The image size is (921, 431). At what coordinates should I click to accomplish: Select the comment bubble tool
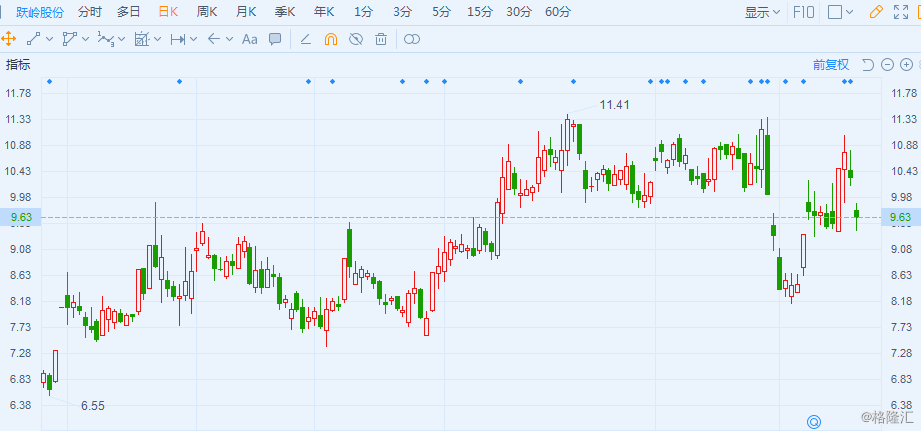pos(275,39)
